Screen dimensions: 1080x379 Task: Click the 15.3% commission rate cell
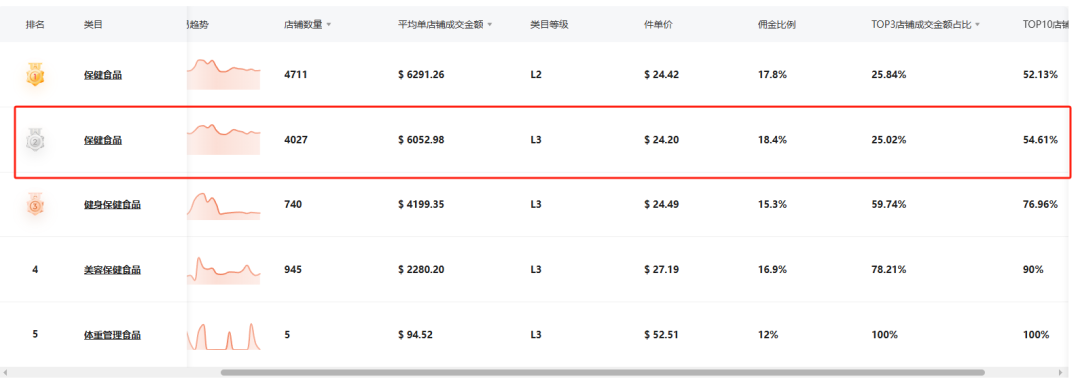tap(772, 205)
